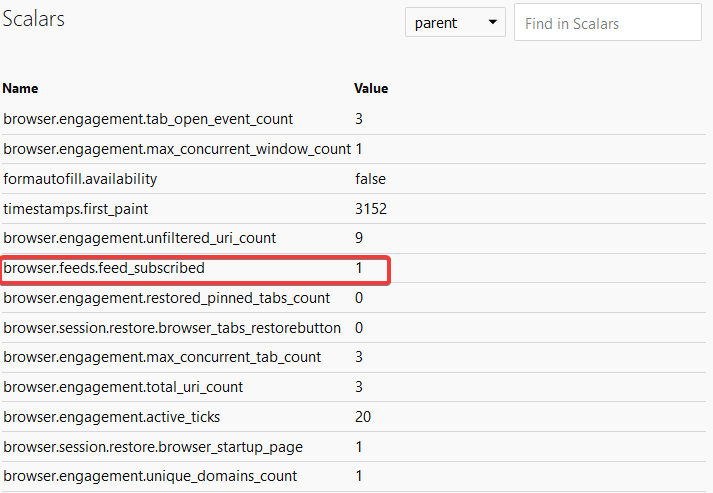713x493 pixels.
Task: Click the browser.engagement.max_concurrent_tab_count name
Action: [162, 357]
